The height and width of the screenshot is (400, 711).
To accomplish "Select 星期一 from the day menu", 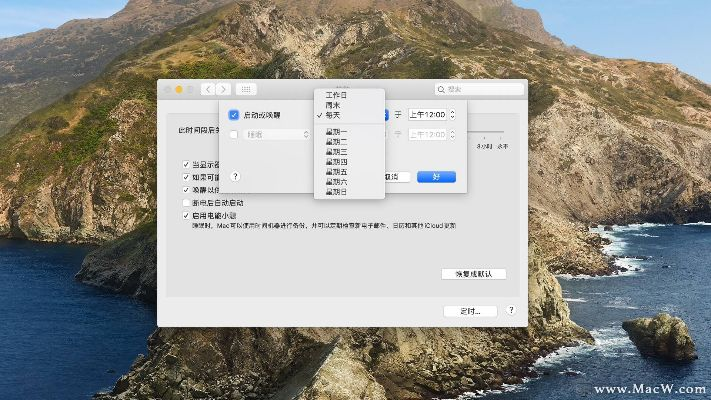I will (x=337, y=132).
